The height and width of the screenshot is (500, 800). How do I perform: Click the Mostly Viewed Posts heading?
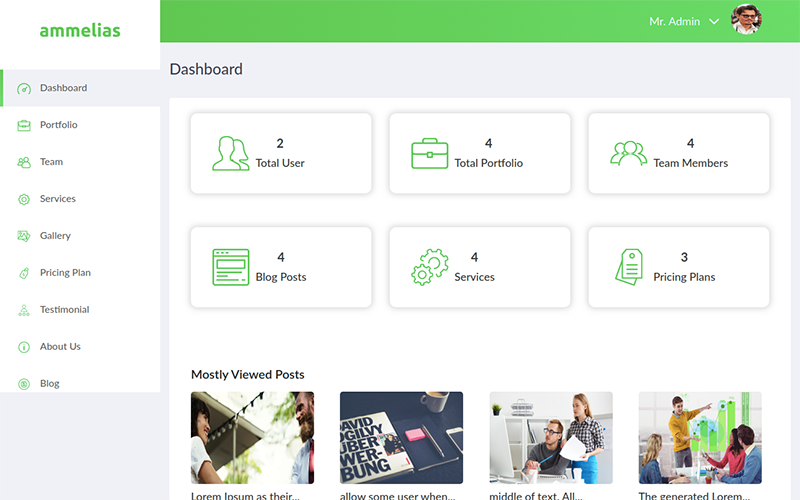(247, 375)
